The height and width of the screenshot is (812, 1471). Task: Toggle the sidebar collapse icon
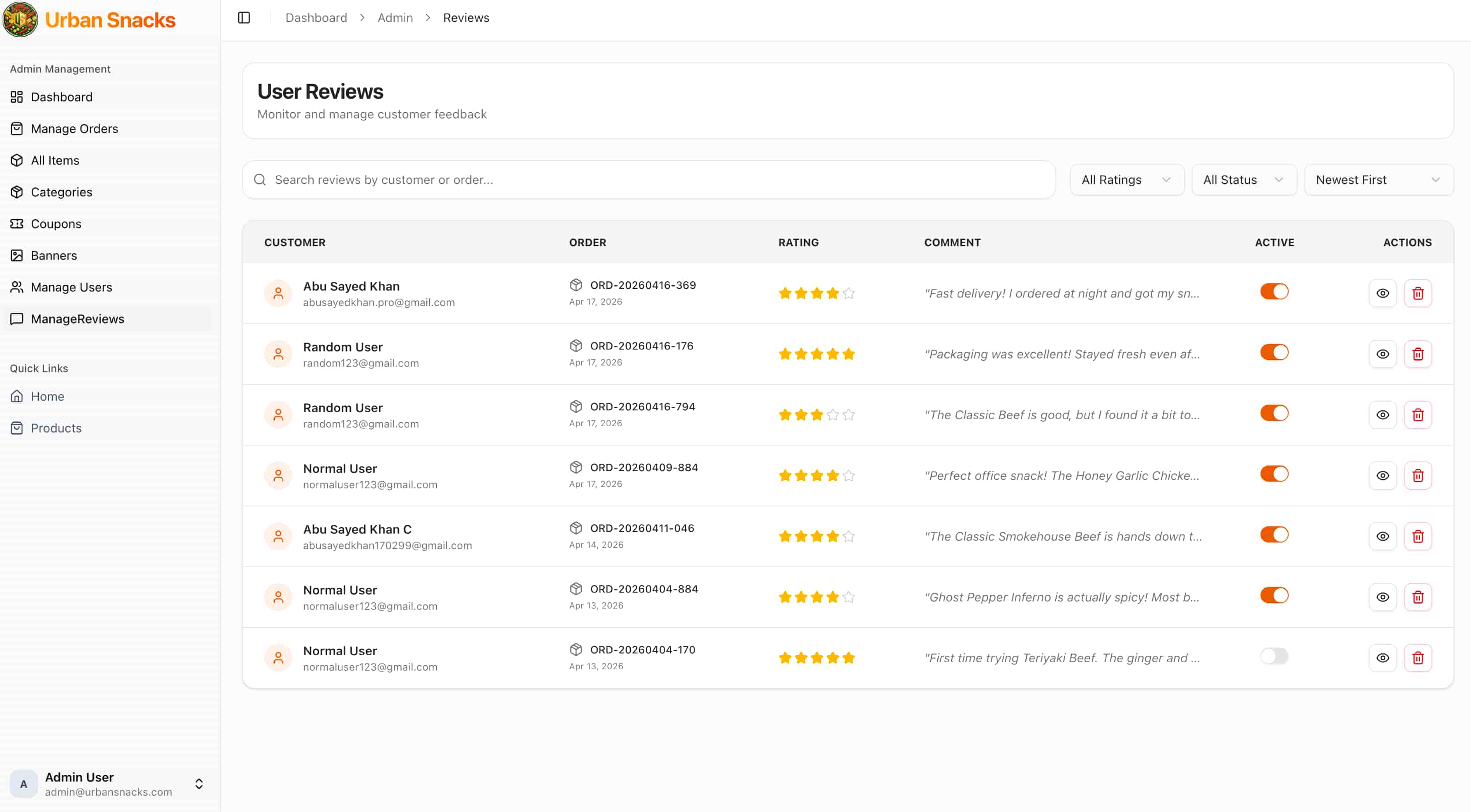click(x=244, y=18)
